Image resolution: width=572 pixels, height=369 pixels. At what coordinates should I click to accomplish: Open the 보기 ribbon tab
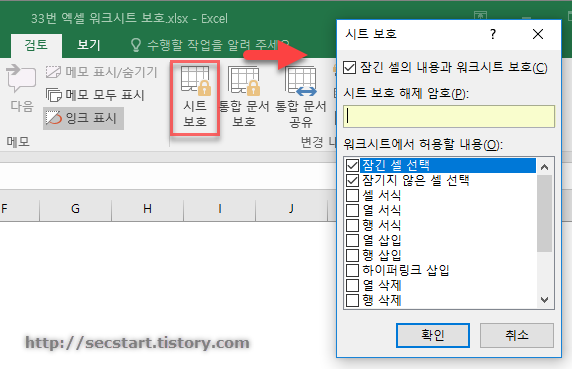88,45
